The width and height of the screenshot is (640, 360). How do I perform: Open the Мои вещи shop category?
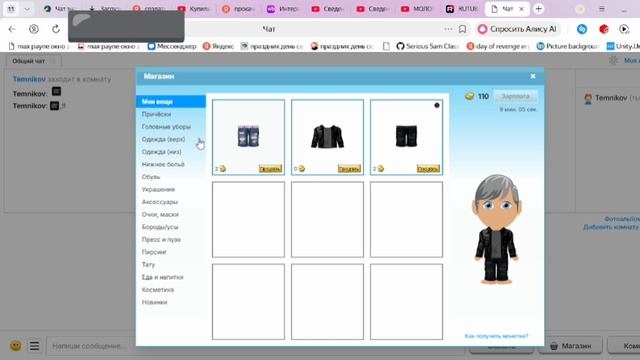(171, 102)
